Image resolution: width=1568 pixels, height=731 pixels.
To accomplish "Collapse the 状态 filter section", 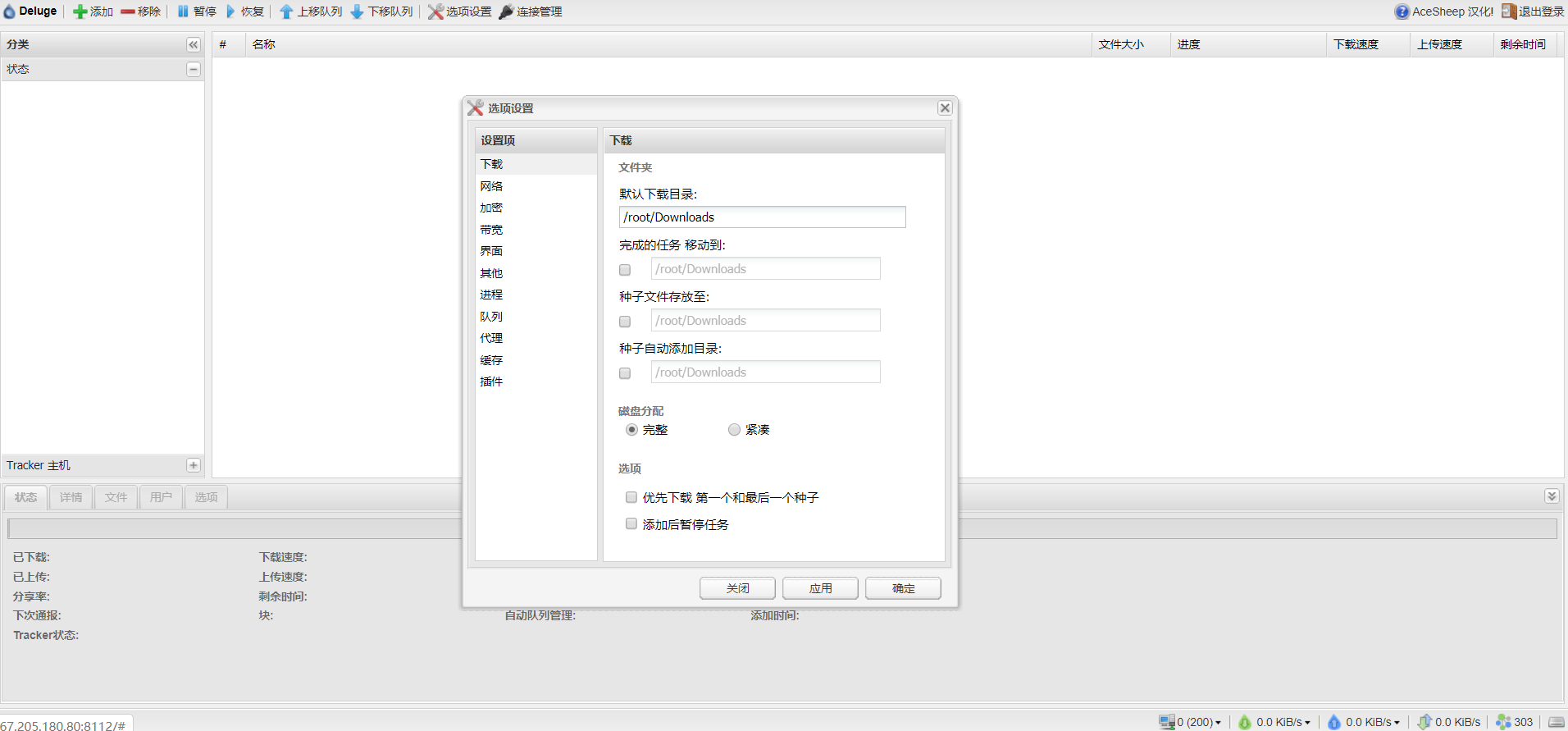I will [194, 69].
